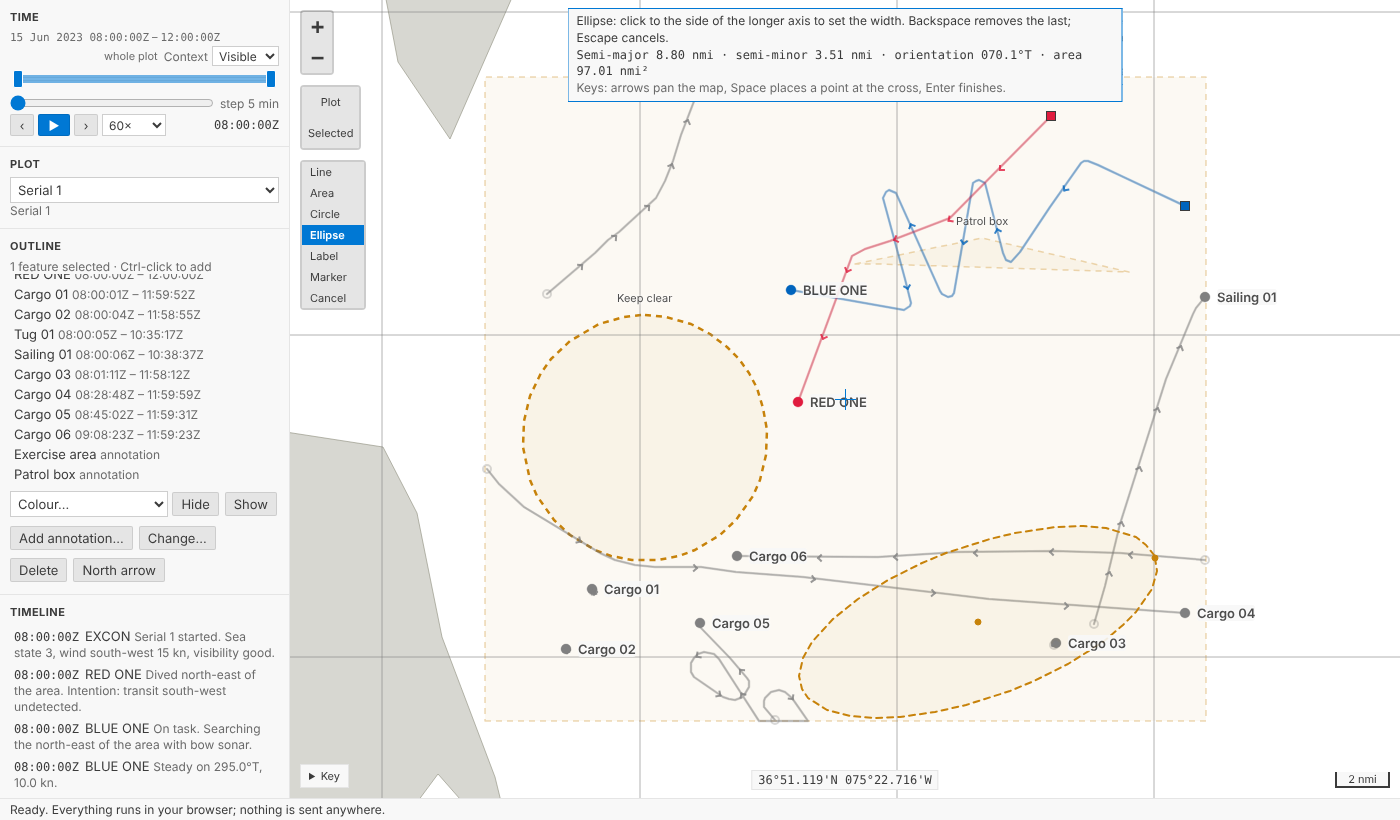Zoom out with the map minus button
Viewport: 1400px width, 820px height.
tap(317, 58)
